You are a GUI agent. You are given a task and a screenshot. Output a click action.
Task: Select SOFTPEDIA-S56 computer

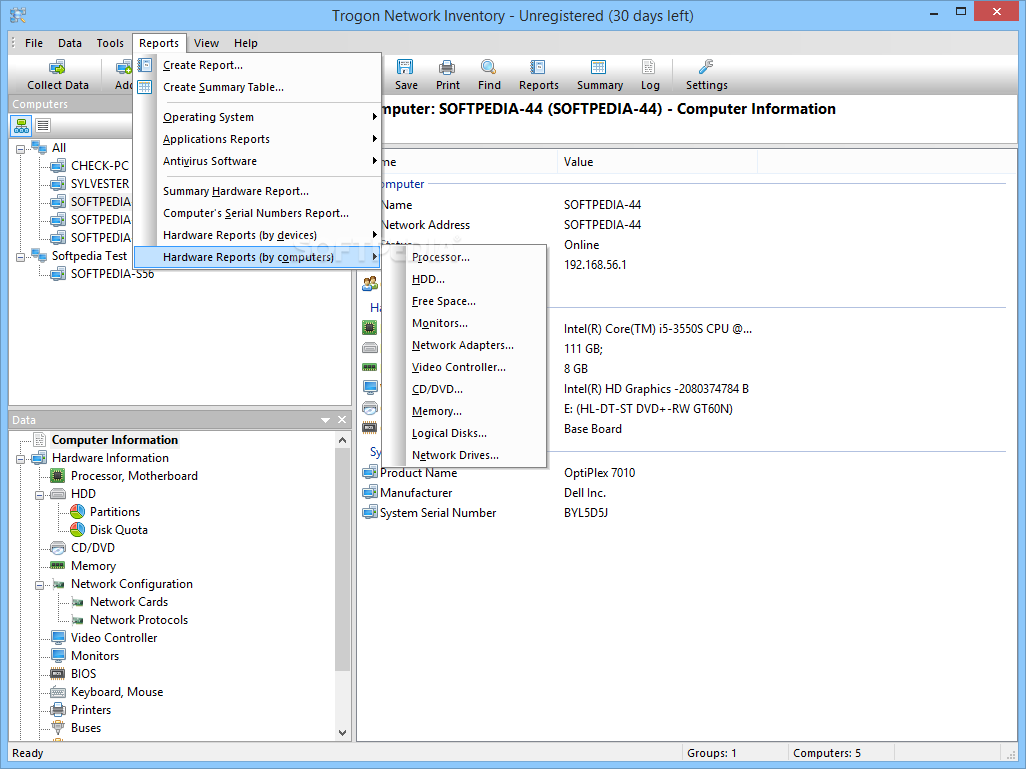113,274
